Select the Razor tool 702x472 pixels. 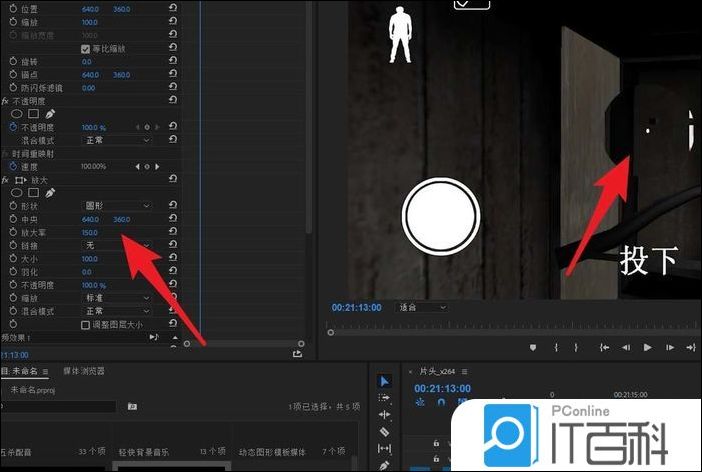tap(384, 432)
